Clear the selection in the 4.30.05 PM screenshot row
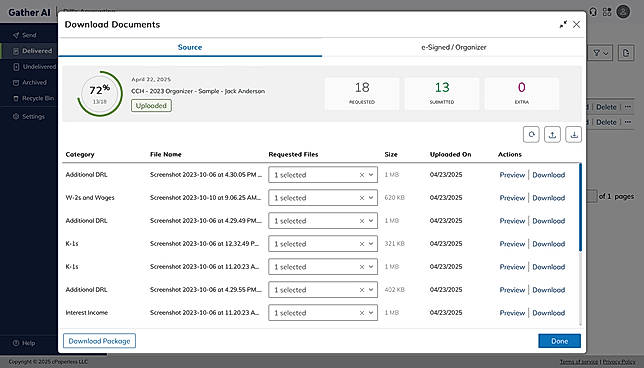Image resolution: width=644 pixels, height=368 pixels. click(362, 175)
